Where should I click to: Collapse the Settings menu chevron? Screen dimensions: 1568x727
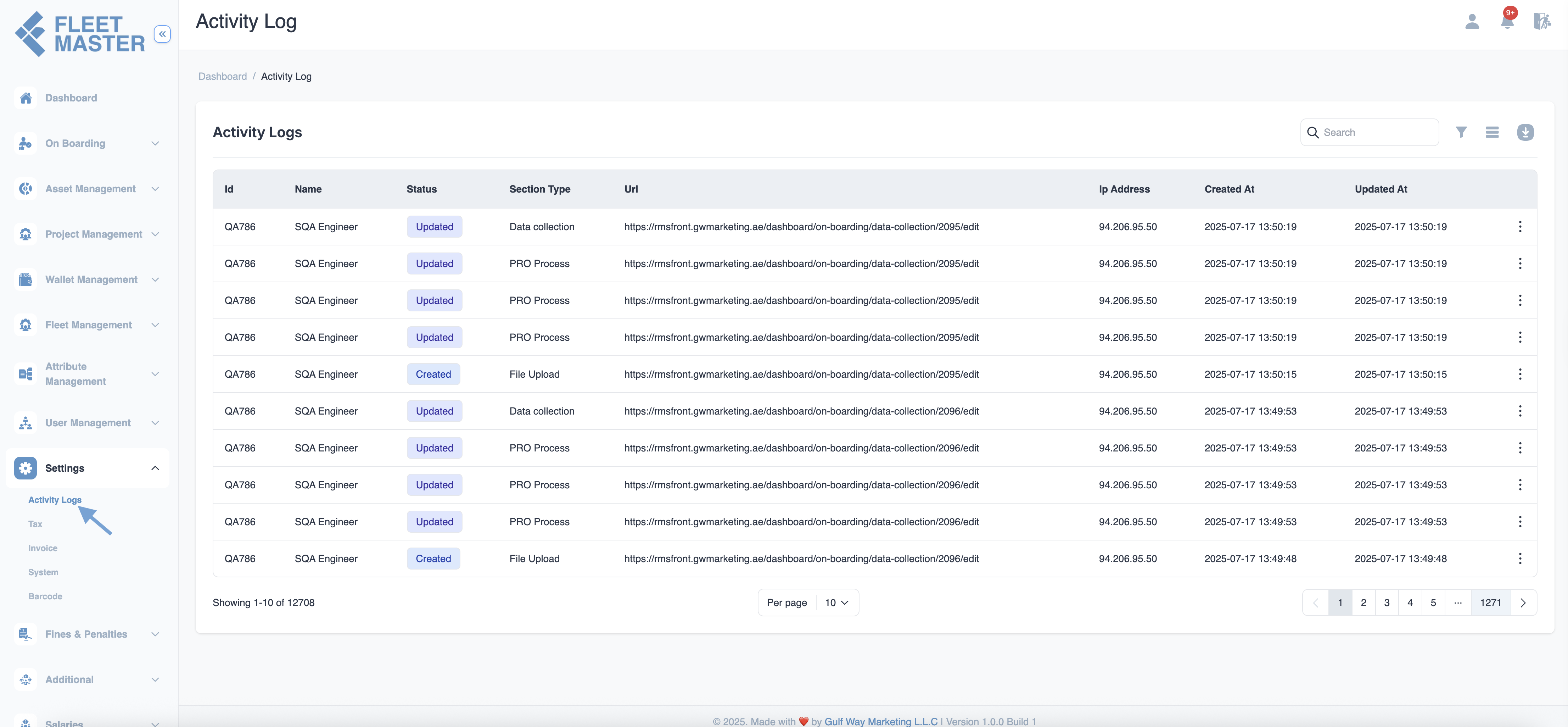155,468
